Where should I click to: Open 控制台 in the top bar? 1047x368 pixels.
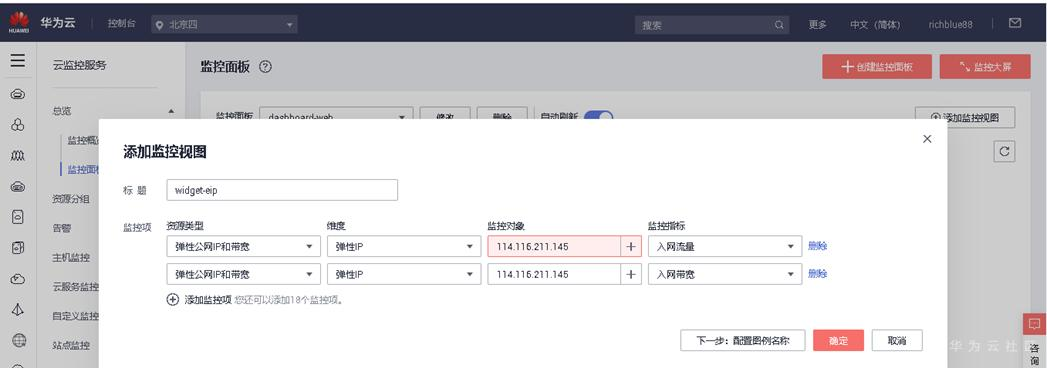click(x=122, y=24)
